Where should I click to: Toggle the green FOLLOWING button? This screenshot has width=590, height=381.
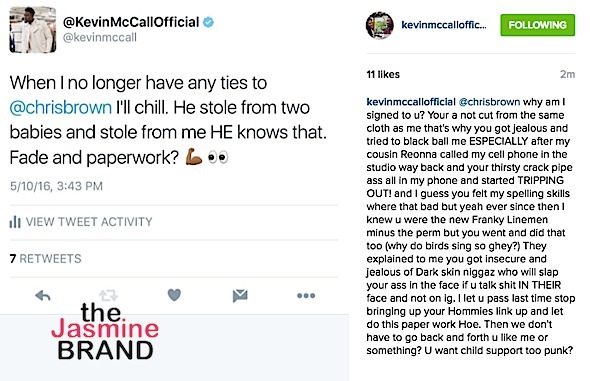coord(537,25)
